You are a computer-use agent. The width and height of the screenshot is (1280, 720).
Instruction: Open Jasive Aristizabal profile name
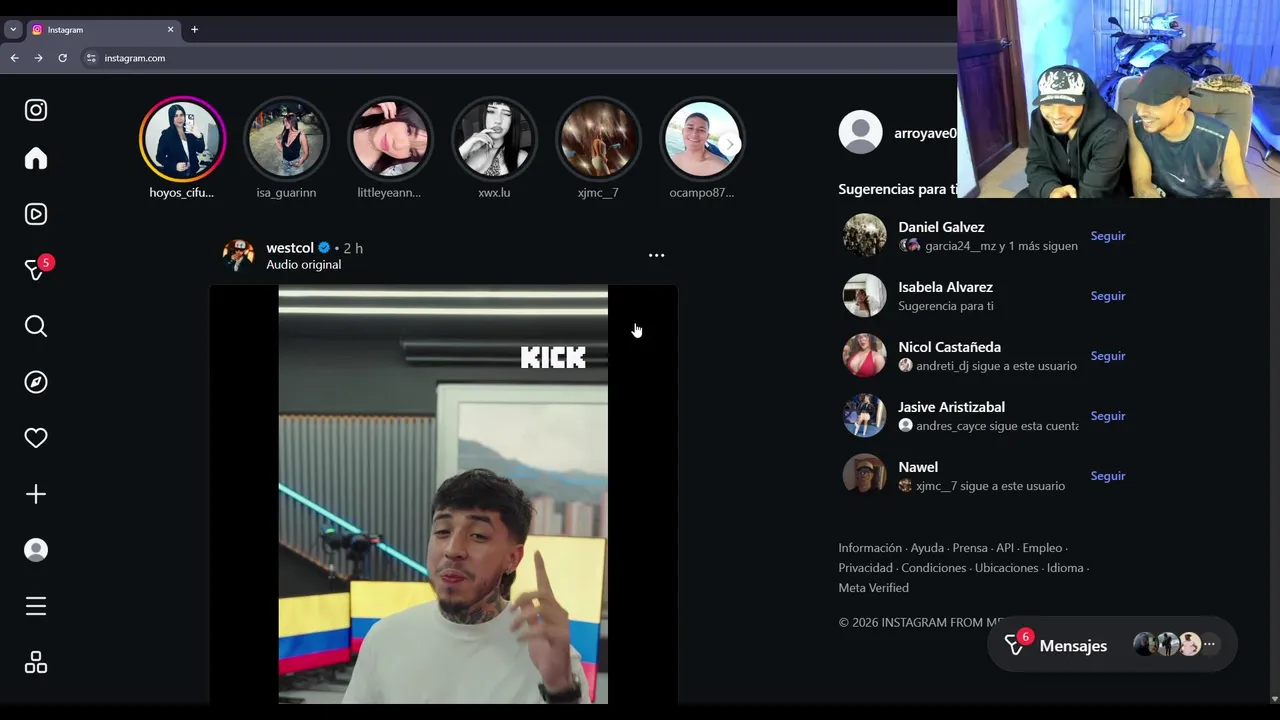coord(951,407)
